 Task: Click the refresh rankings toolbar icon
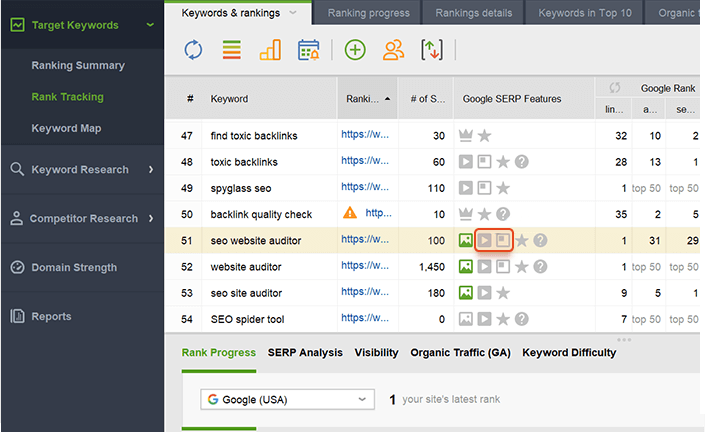click(193, 49)
